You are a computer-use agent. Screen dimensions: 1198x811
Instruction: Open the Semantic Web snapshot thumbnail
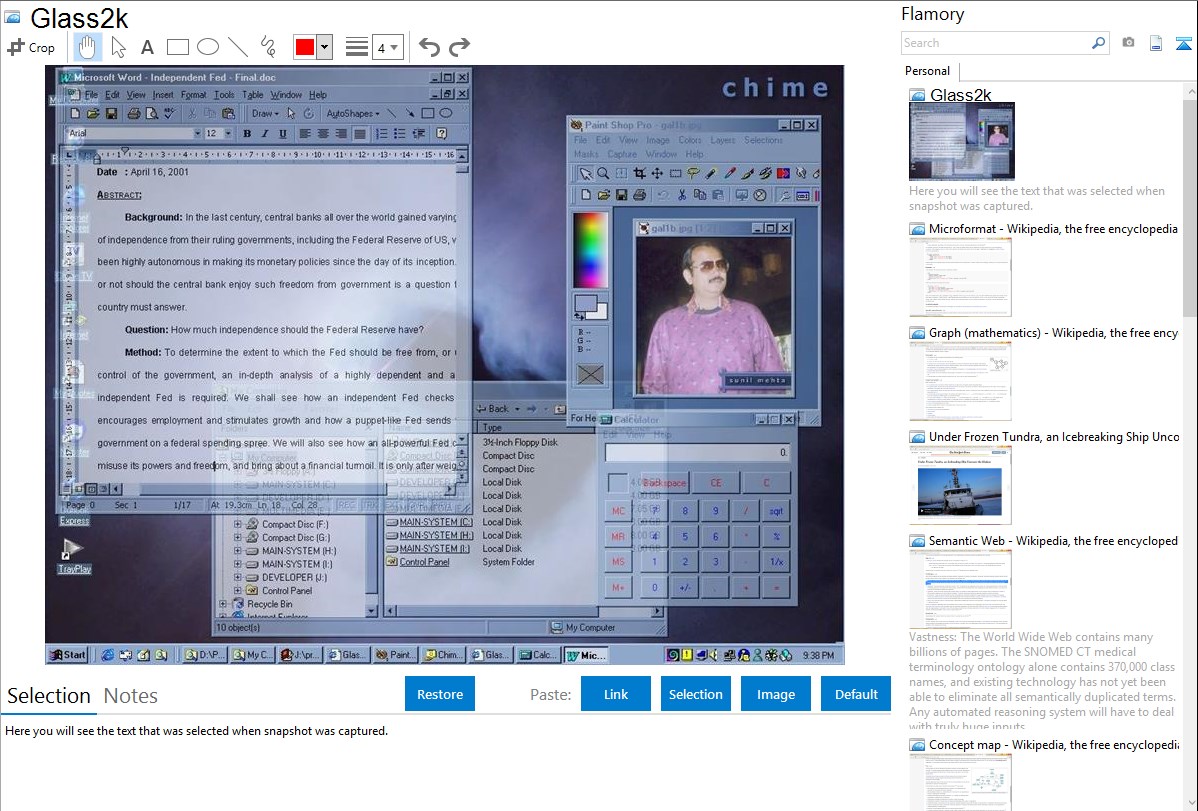pos(960,589)
